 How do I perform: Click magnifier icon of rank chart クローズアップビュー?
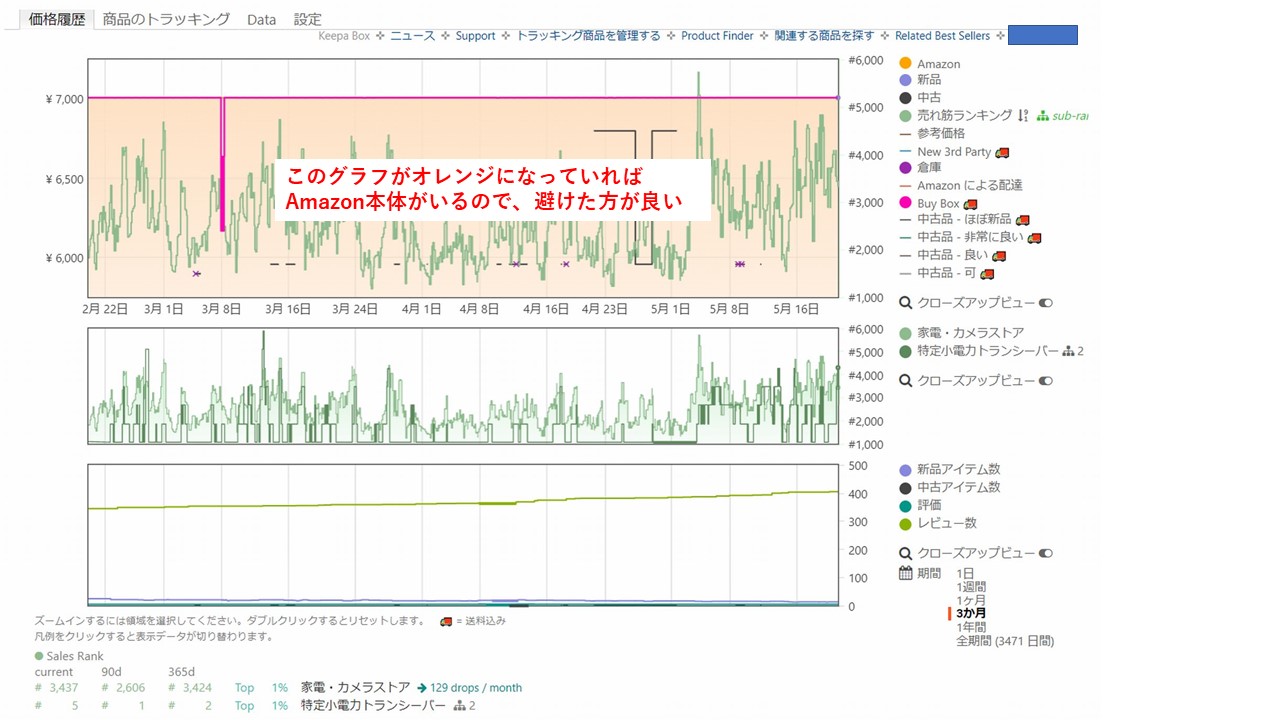[x=906, y=381]
